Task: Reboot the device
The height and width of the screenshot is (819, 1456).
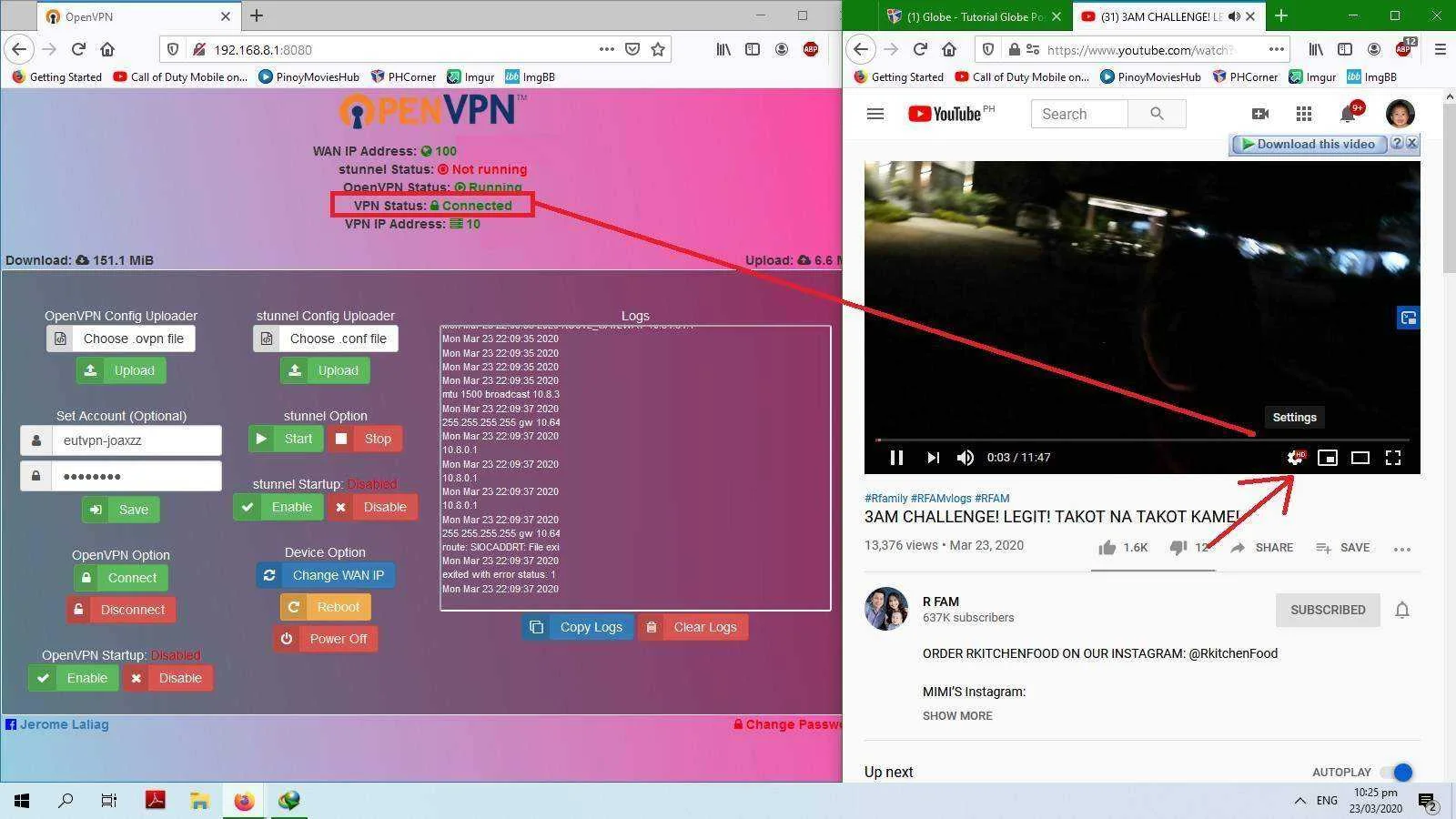Action: pos(326,607)
